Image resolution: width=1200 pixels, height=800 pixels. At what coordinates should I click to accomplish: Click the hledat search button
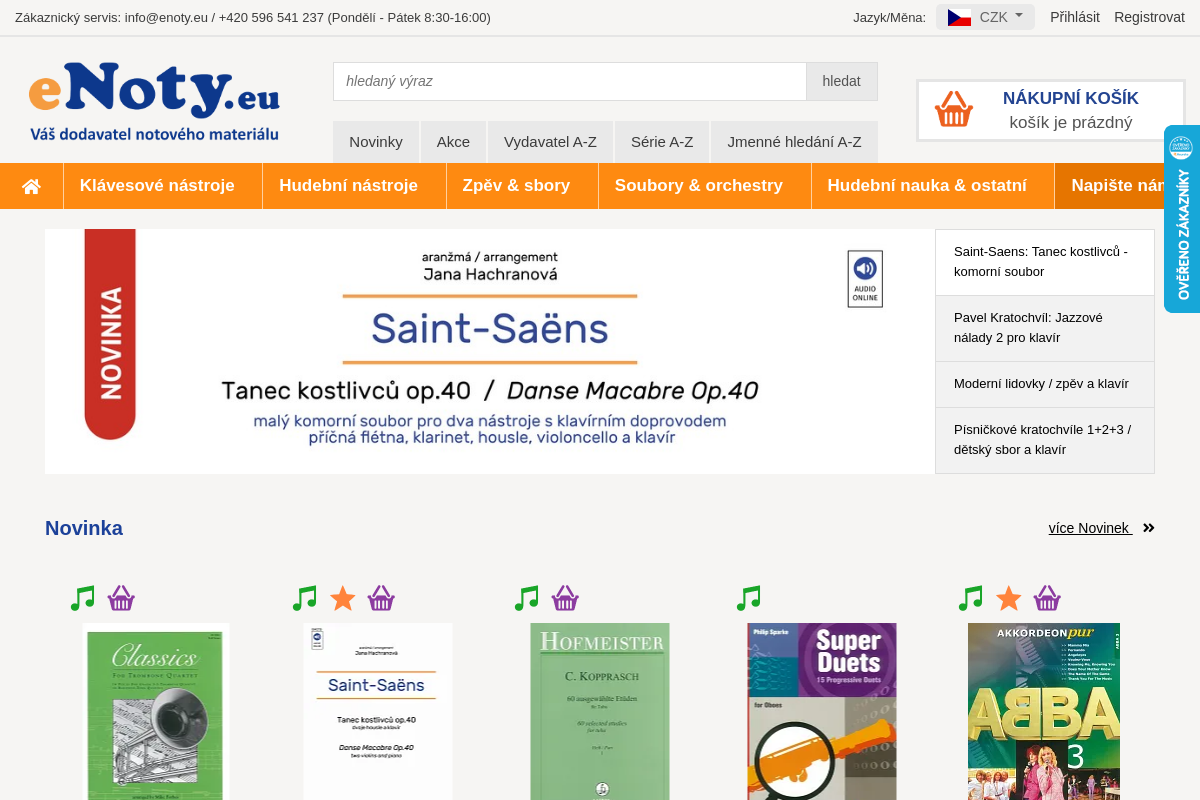pos(842,81)
